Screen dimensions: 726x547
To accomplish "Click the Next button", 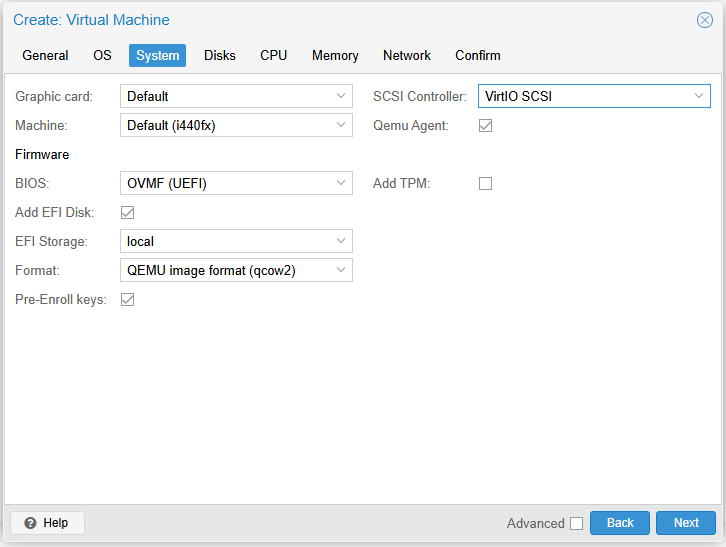I will click(x=686, y=523).
